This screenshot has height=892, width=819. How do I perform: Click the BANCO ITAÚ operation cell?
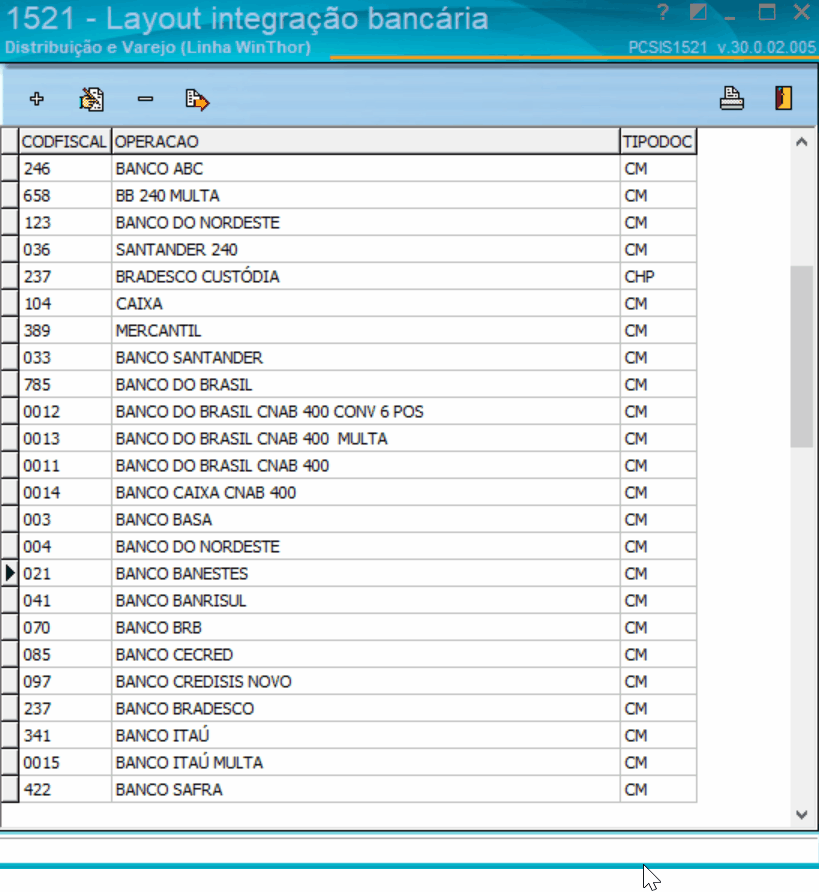[366, 736]
